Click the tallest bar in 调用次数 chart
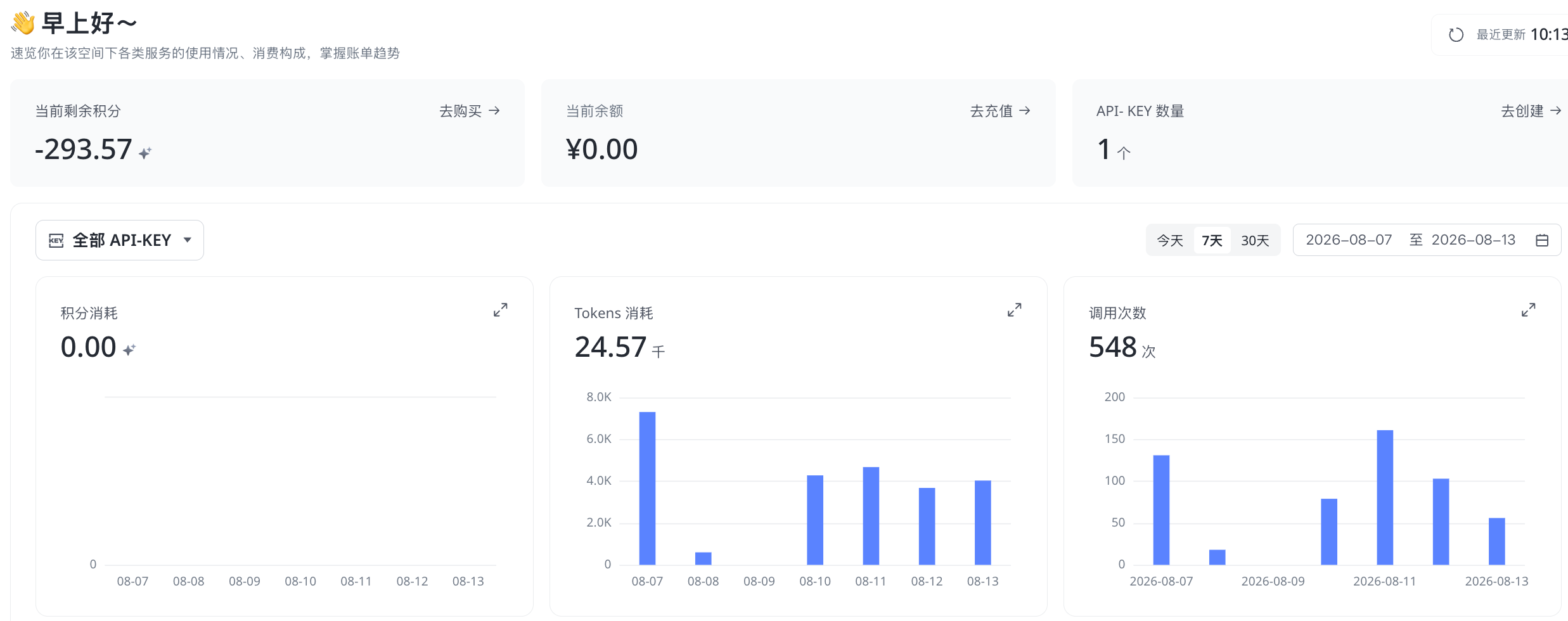This screenshot has height=621, width=1568. pyautogui.click(x=1385, y=497)
